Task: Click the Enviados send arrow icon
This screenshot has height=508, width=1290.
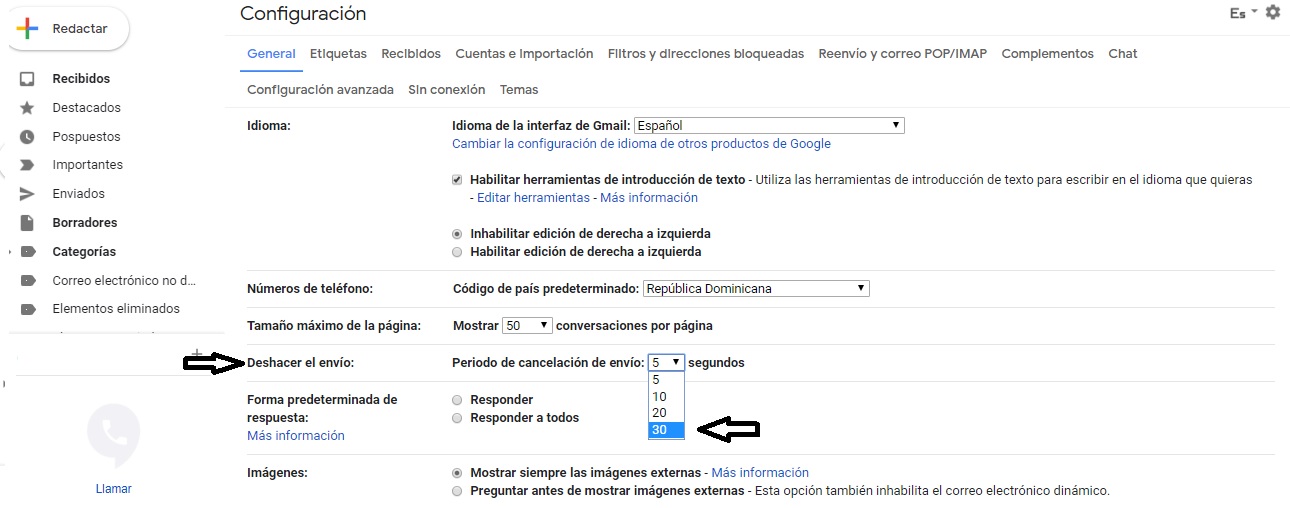Action: [x=28, y=194]
